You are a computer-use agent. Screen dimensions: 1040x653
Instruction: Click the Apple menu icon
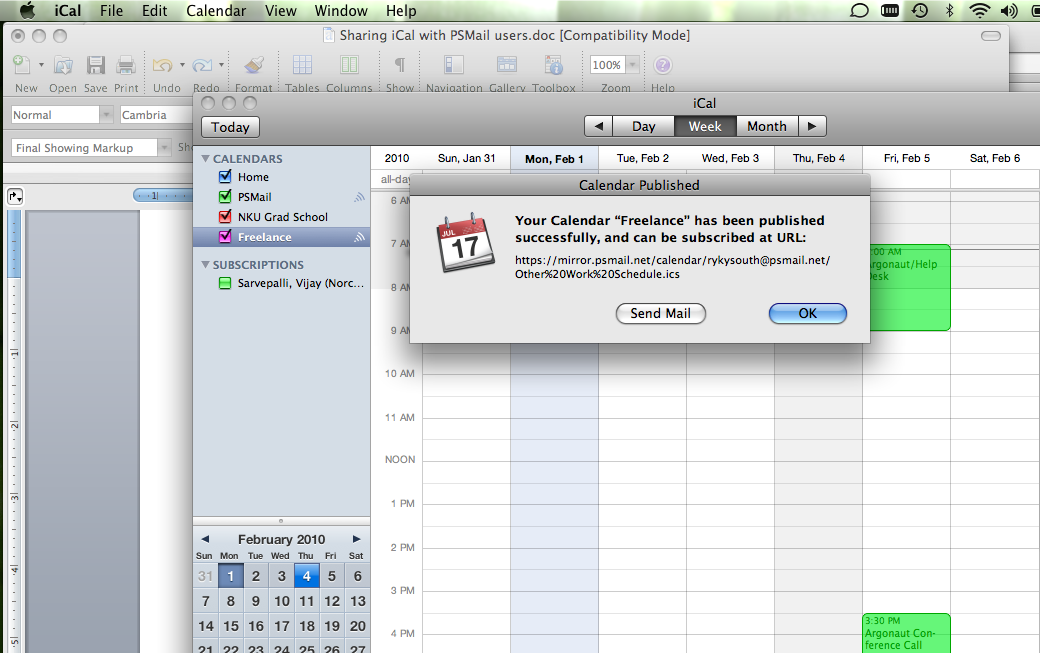pyautogui.click(x=27, y=11)
